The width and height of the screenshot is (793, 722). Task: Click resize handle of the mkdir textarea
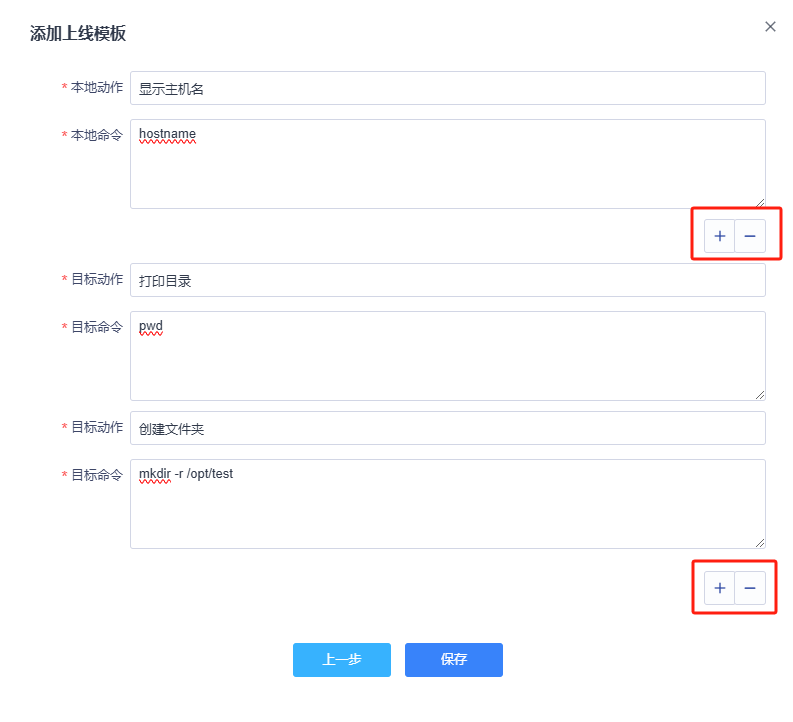point(760,543)
